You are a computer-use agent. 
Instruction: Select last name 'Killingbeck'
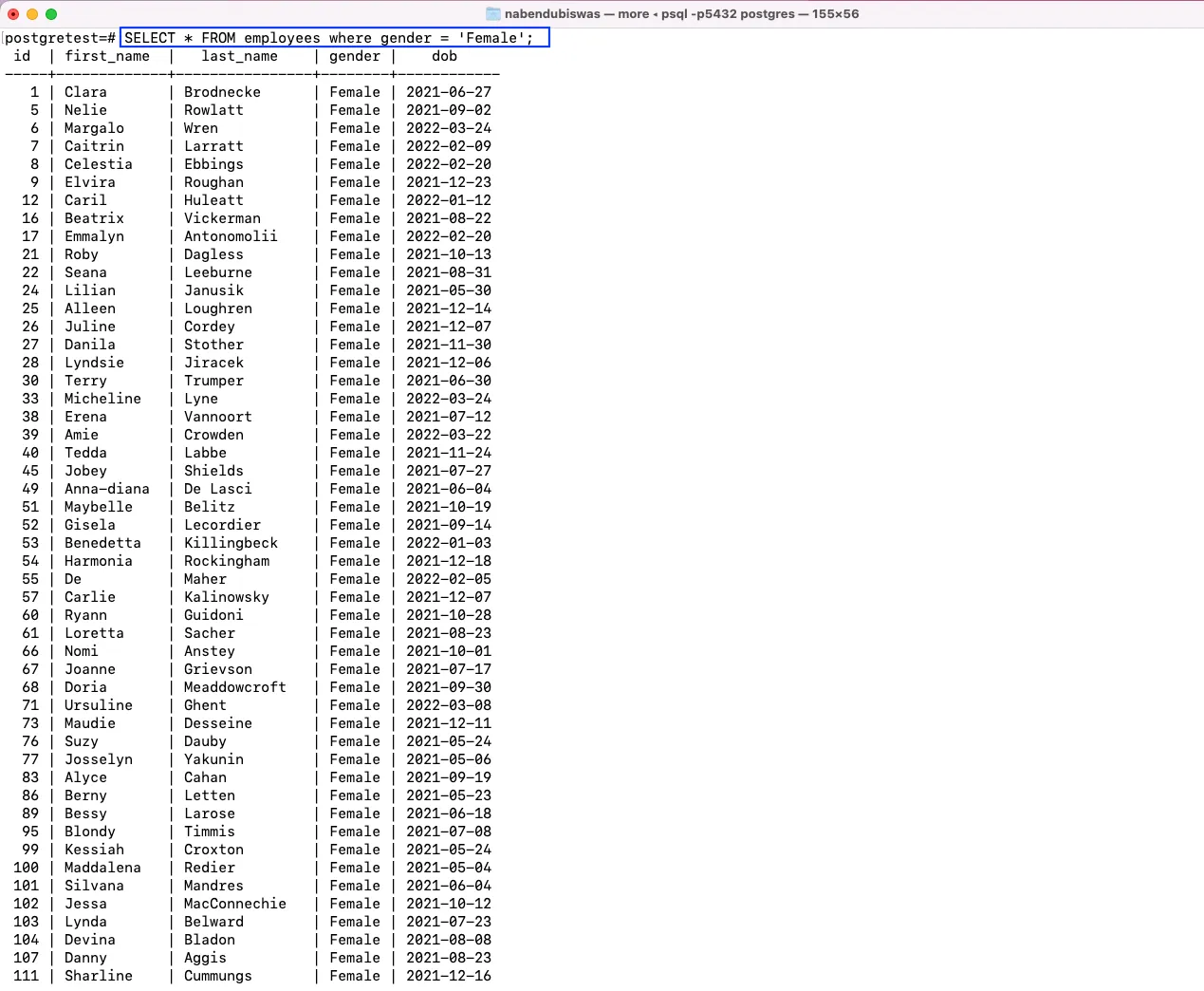tap(231, 543)
